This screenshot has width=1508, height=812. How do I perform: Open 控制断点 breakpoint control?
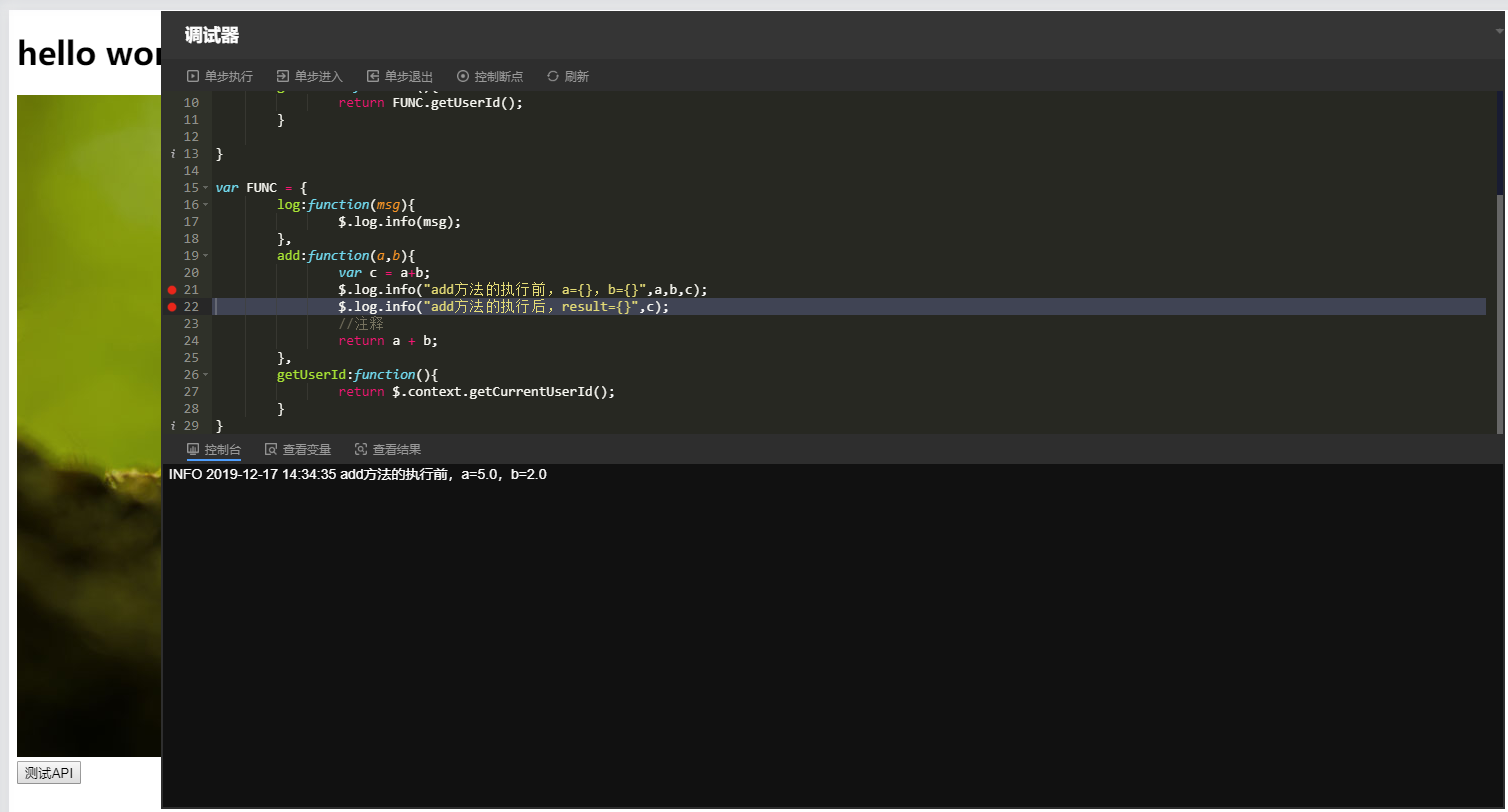(490, 76)
